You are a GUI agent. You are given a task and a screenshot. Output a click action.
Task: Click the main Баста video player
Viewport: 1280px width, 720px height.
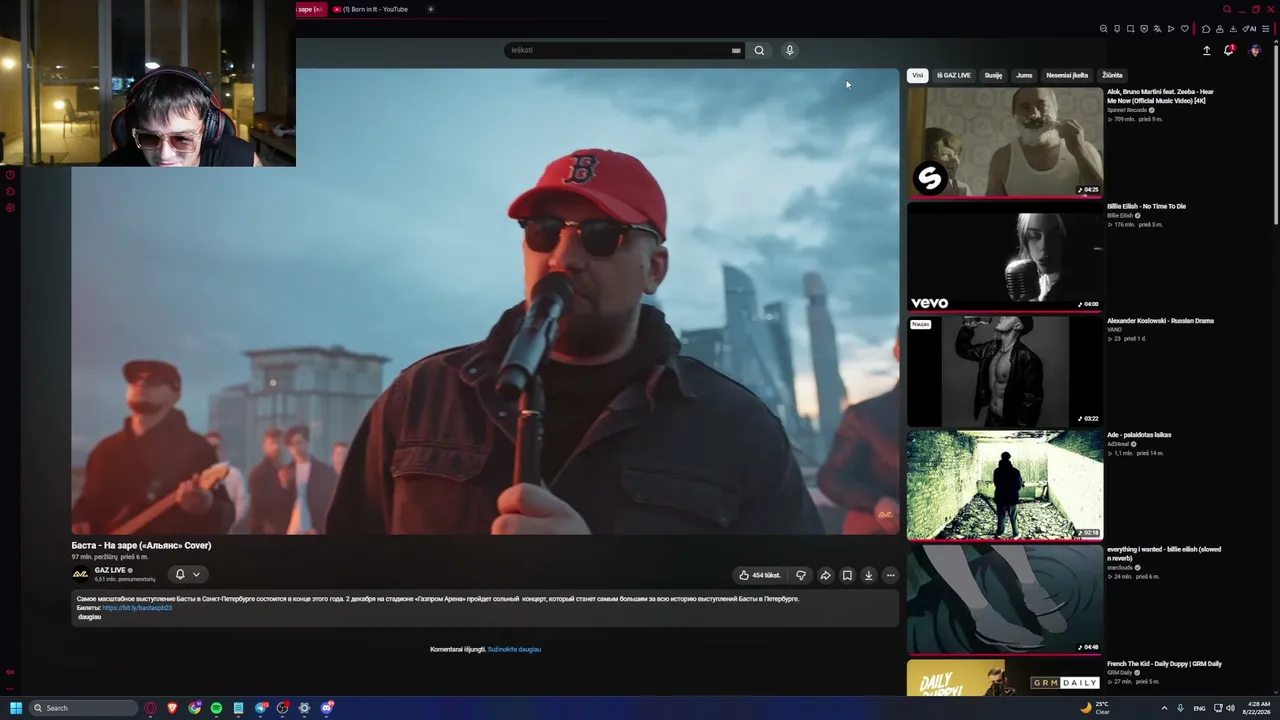point(485,301)
